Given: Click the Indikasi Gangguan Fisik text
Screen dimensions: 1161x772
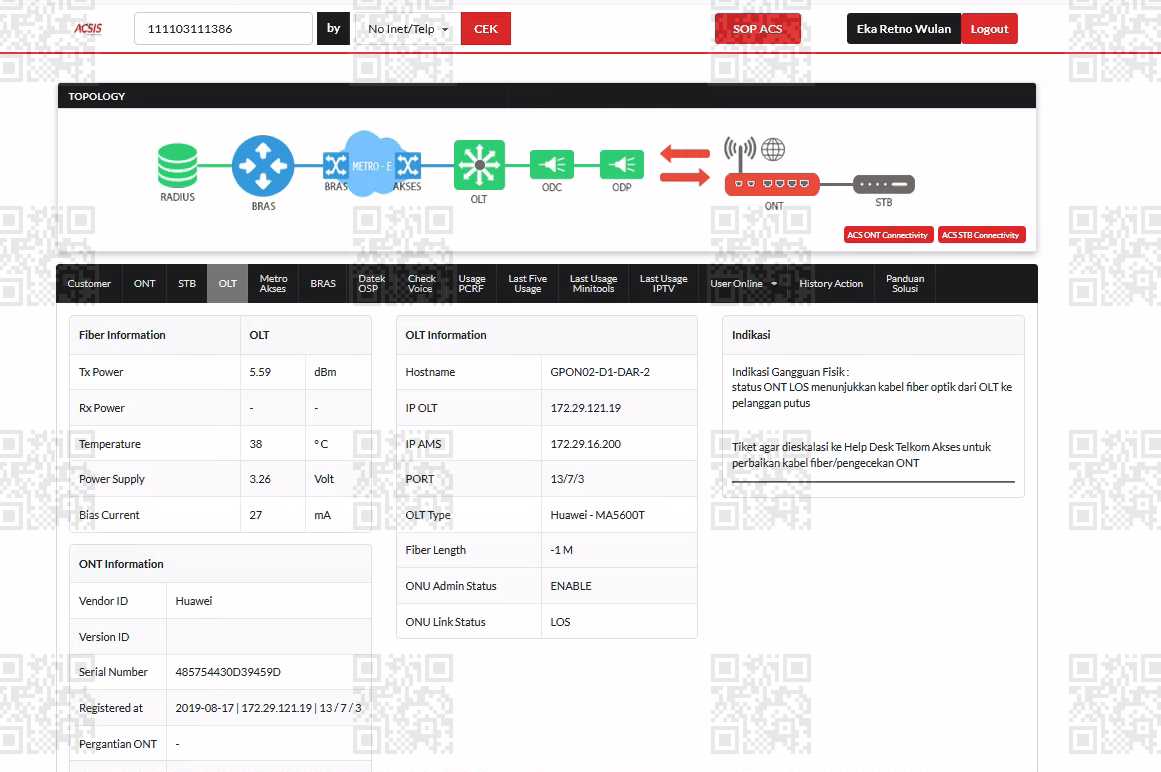Looking at the screenshot, I should (x=790, y=372).
